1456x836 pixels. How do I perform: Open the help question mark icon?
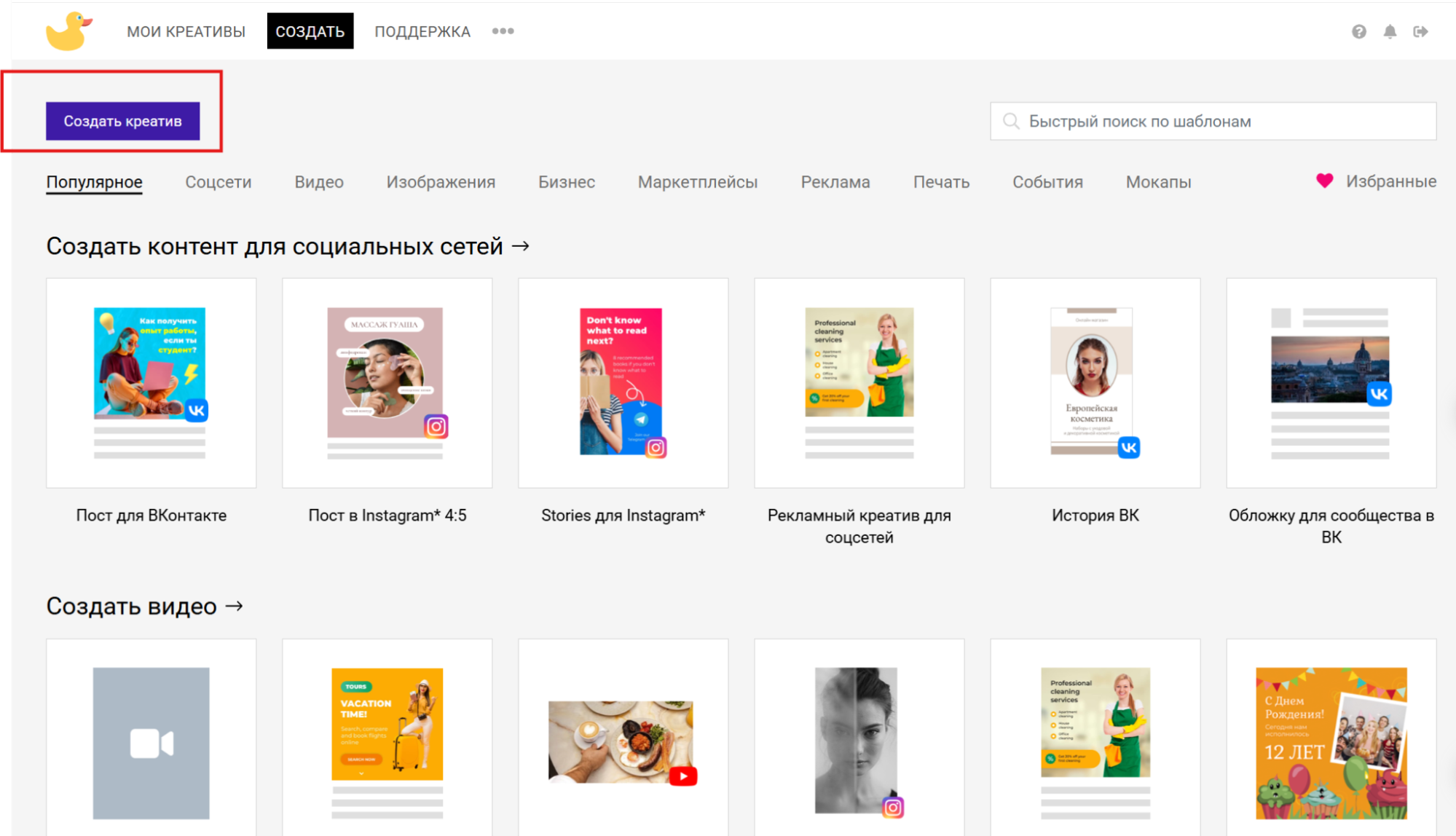click(1359, 31)
